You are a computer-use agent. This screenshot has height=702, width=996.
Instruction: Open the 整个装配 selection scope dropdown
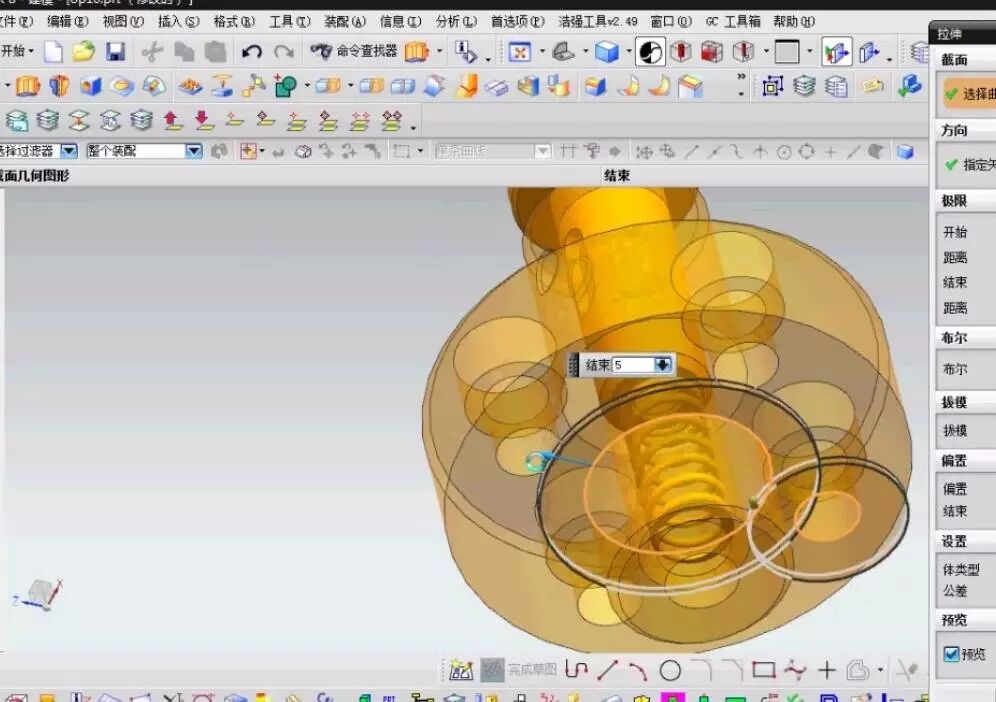tap(193, 151)
